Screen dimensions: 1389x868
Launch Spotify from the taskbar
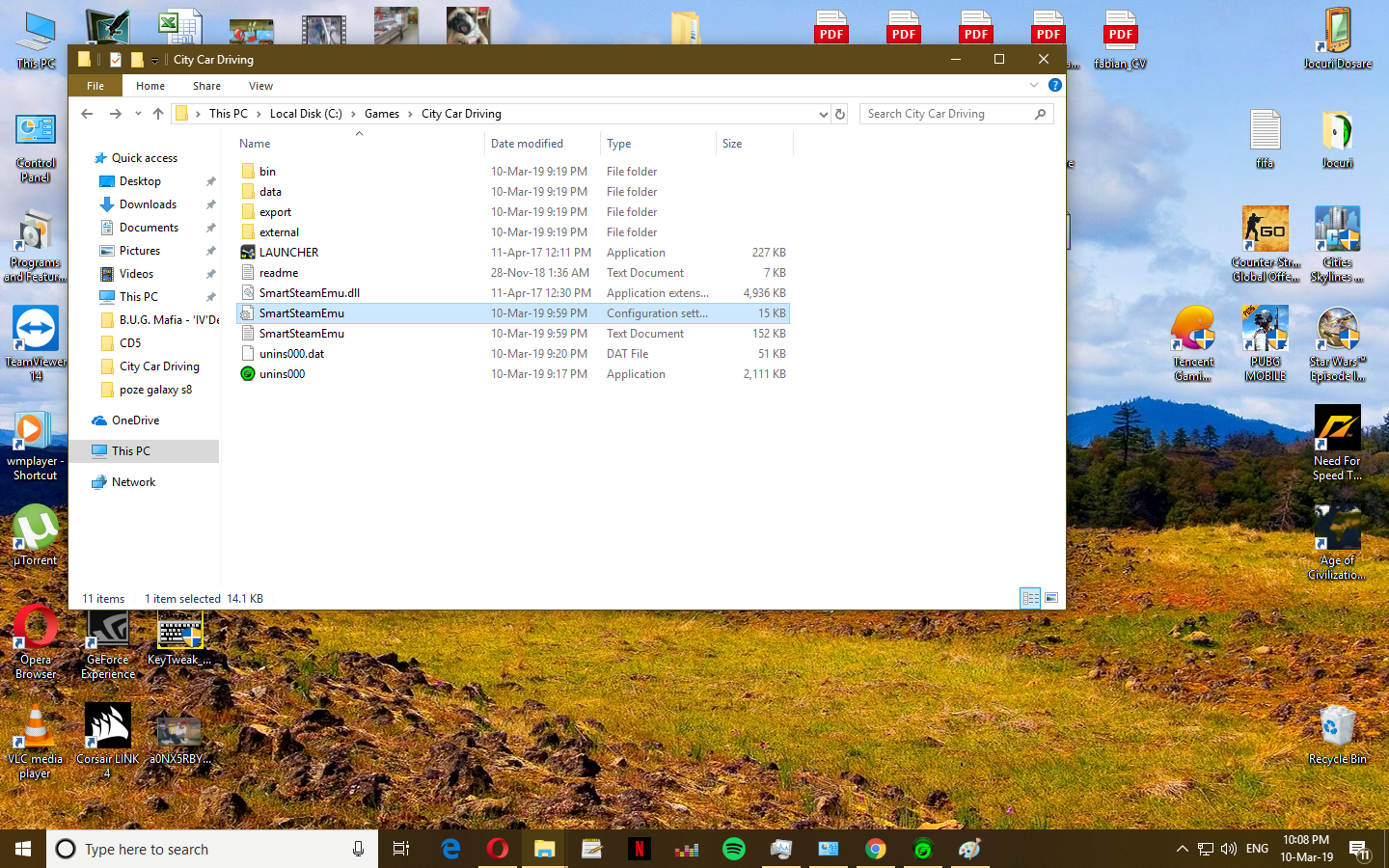point(734,849)
